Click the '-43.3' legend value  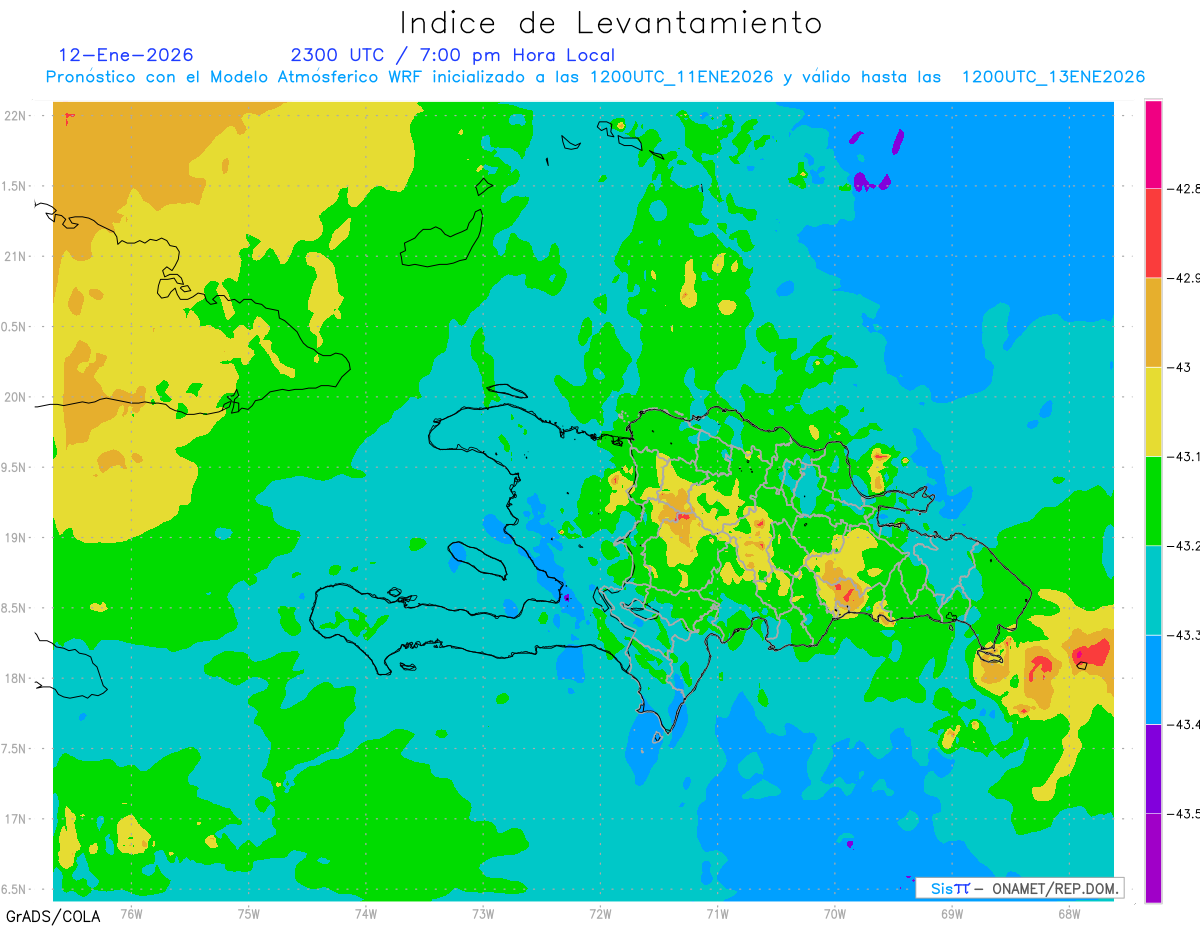coord(1182,635)
